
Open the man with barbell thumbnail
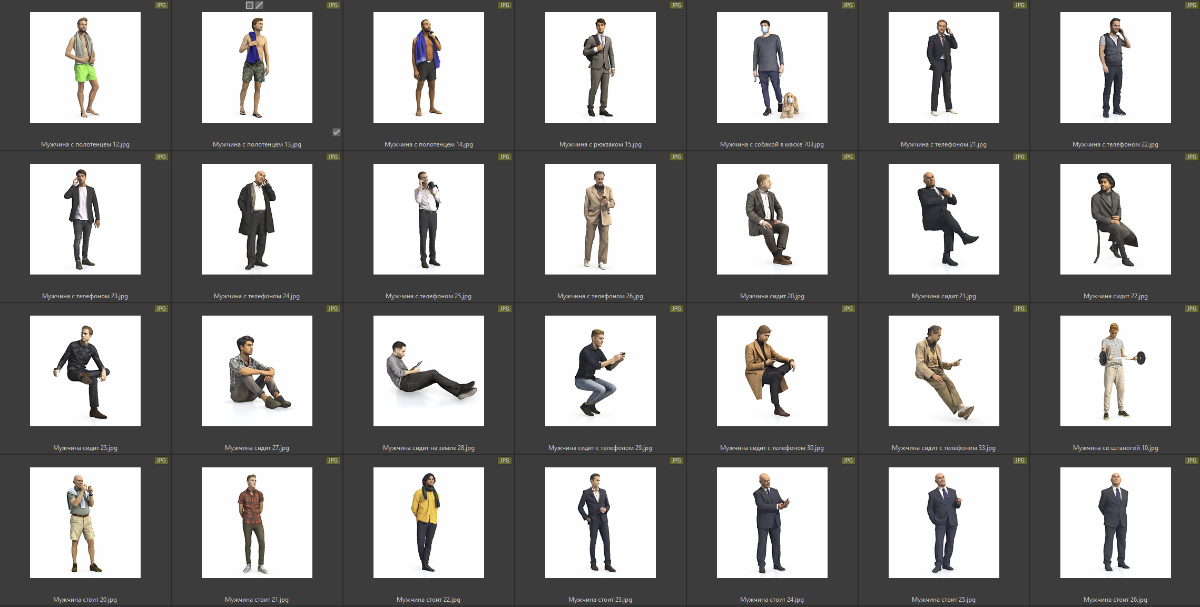click(1115, 371)
